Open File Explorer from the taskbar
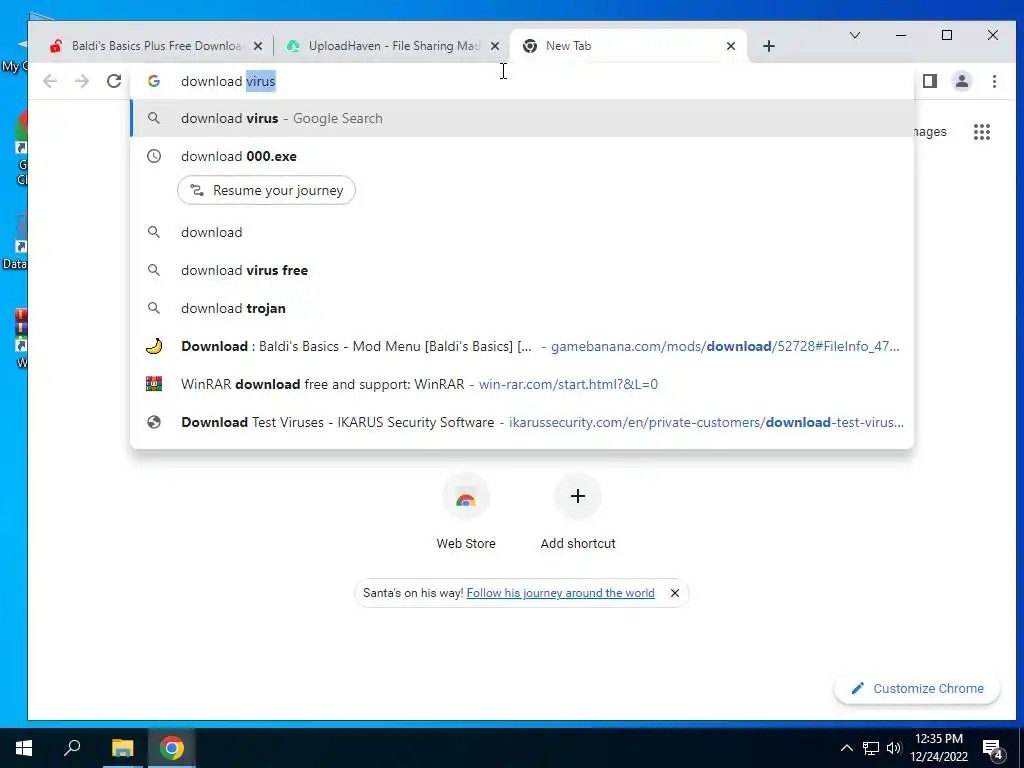 coord(122,748)
